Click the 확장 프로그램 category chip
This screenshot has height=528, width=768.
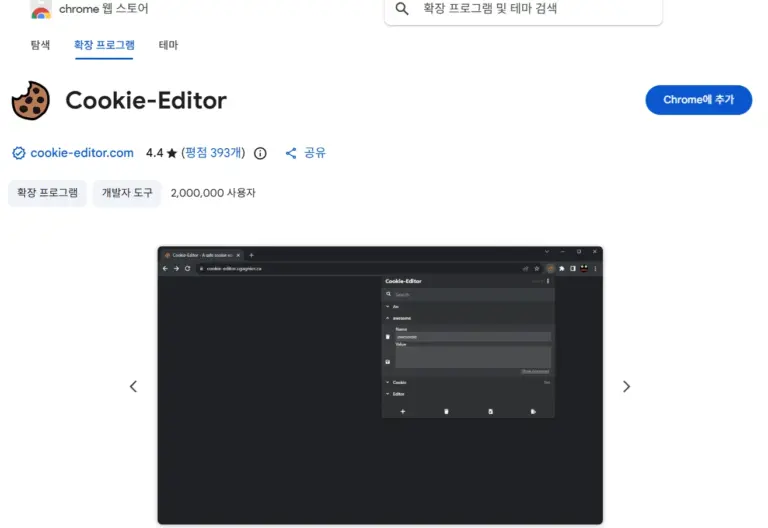coord(47,193)
